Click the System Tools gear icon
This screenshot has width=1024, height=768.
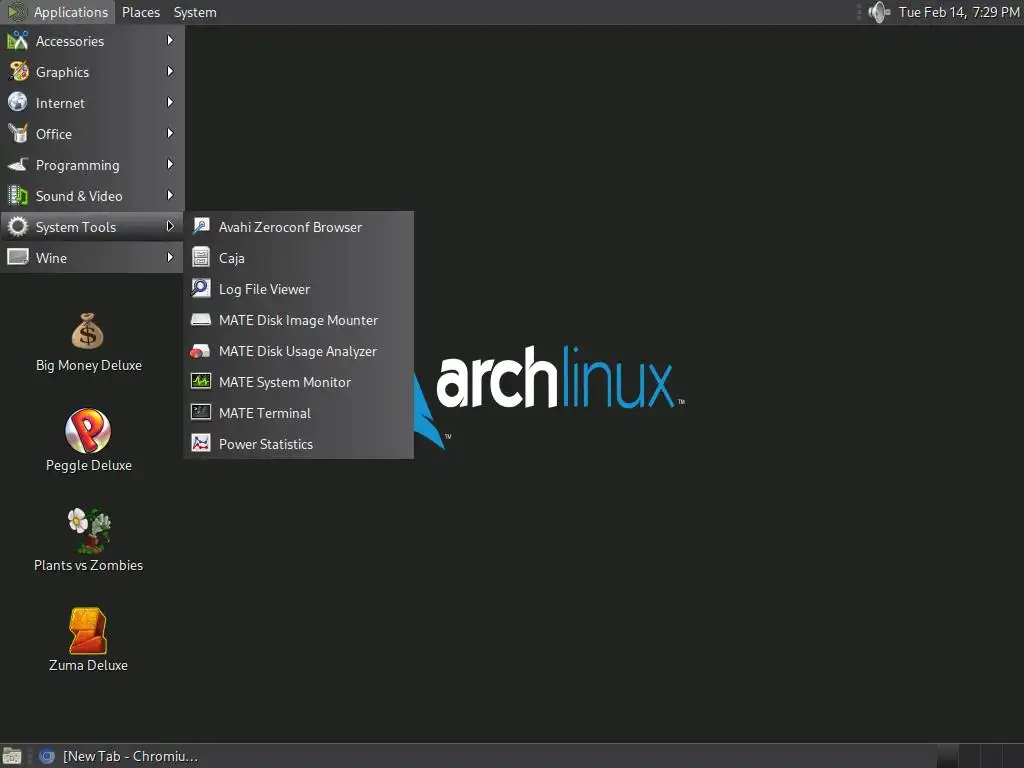pyautogui.click(x=18, y=227)
